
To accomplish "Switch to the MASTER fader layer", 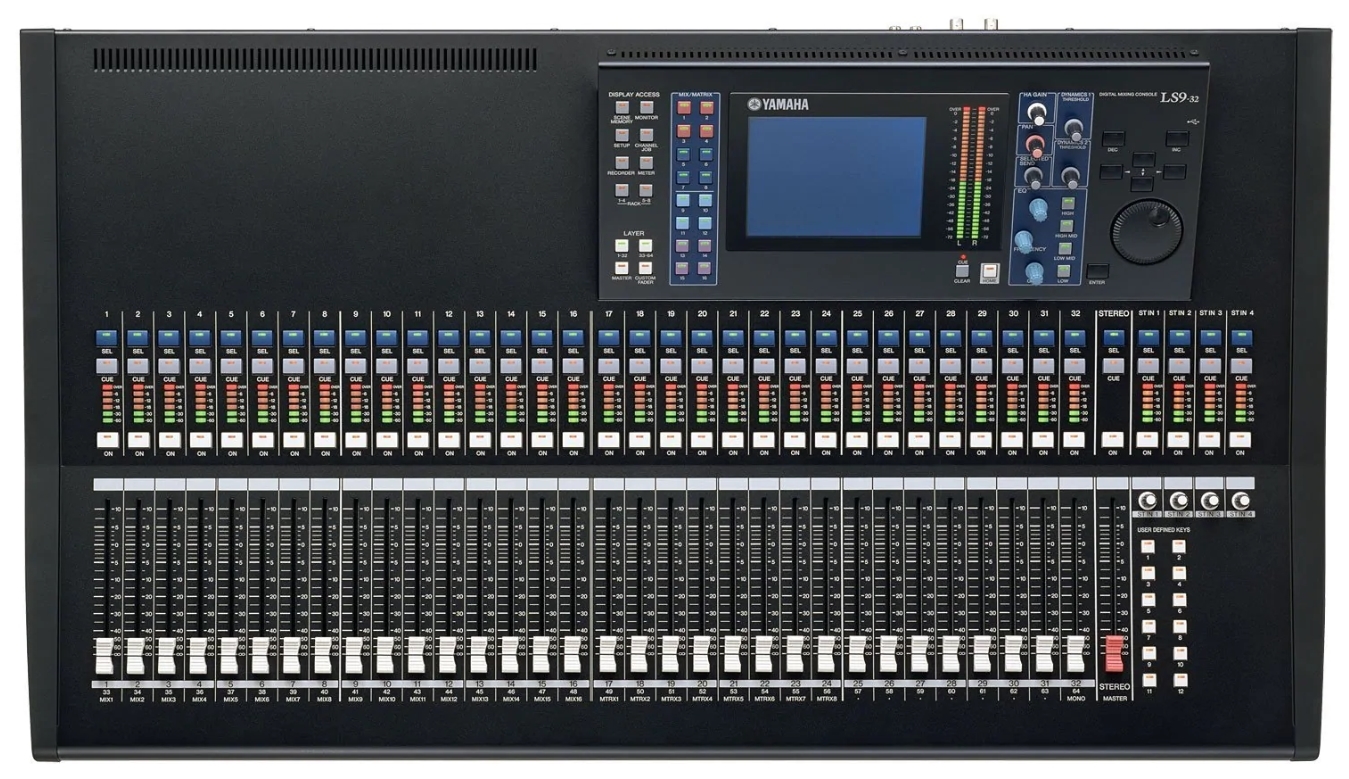I will 621,268.
